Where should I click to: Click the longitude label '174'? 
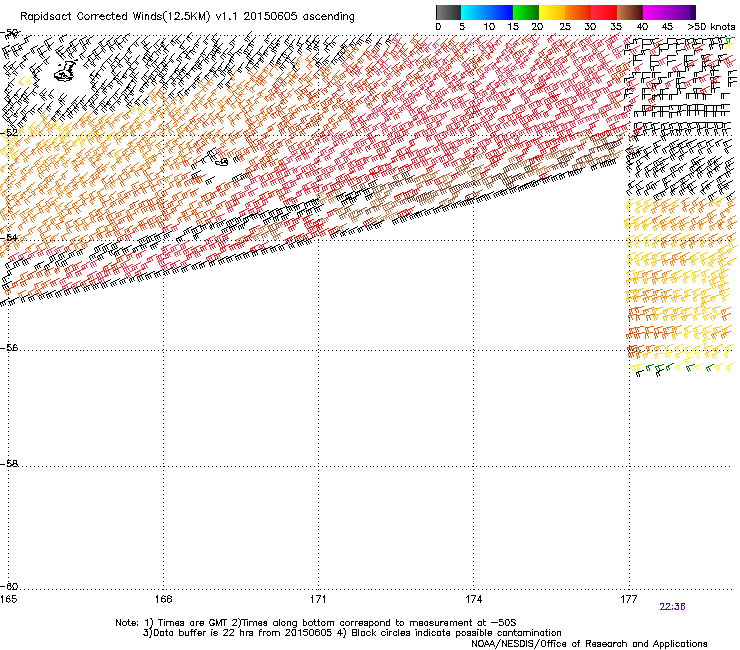(x=473, y=599)
